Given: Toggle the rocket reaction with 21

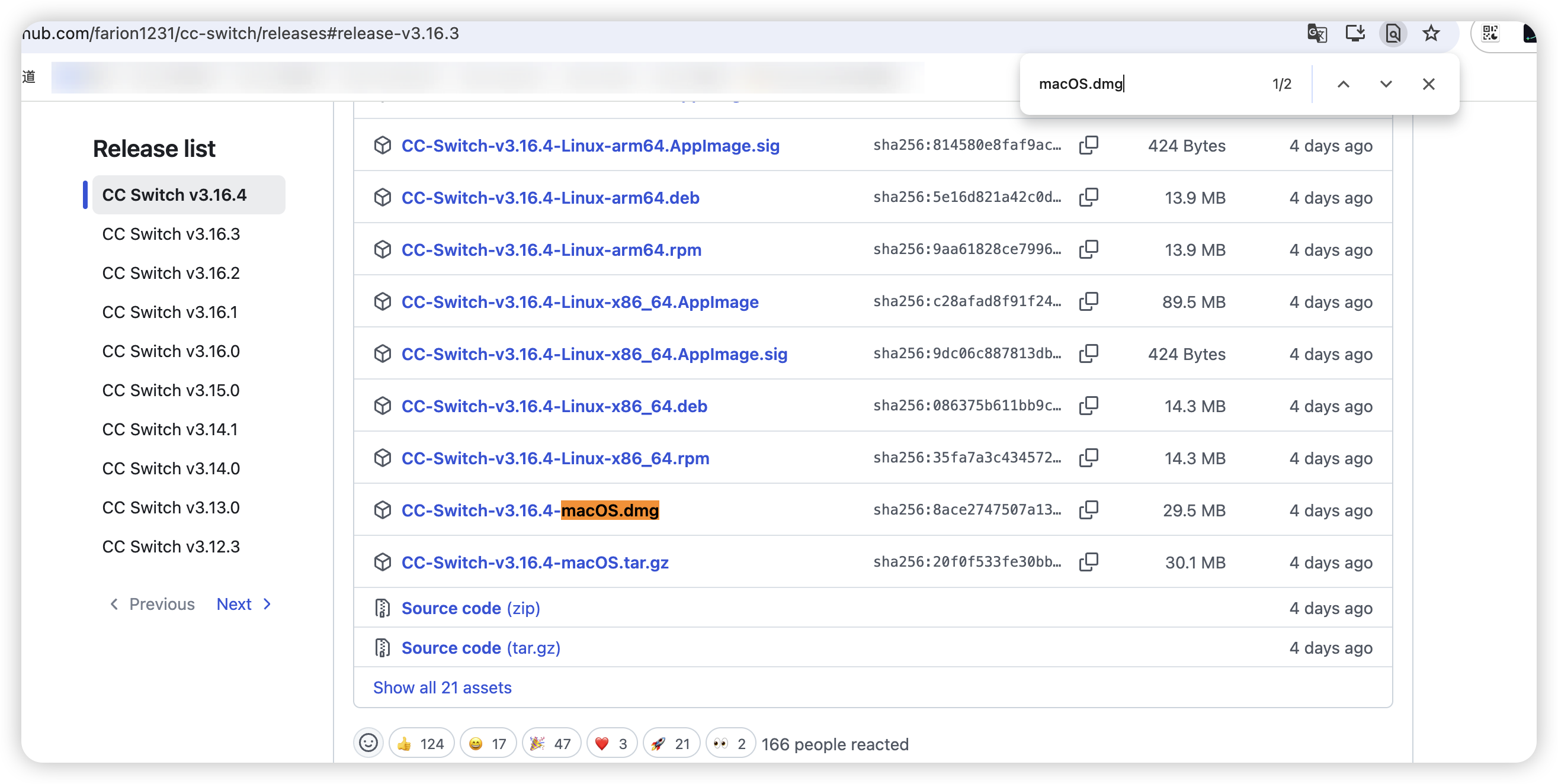Looking at the screenshot, I should click(x=671, y=744).
